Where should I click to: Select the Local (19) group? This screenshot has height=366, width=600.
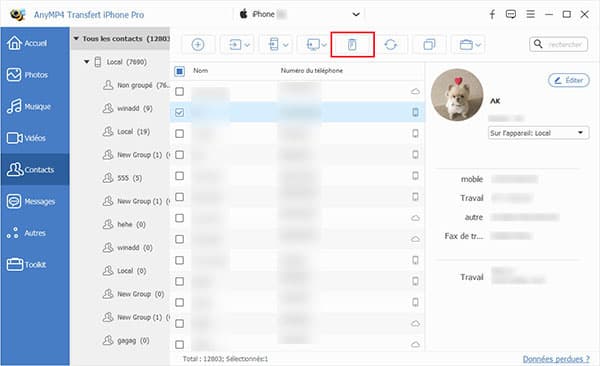[x=126, y=132]
